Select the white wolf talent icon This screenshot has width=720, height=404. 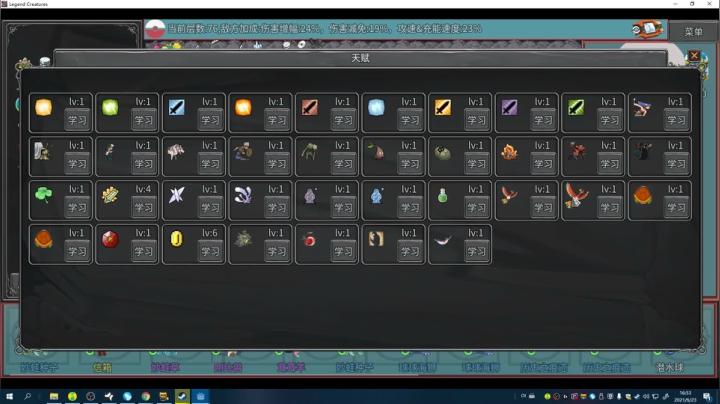pyautogui.click(x=176, y=151)
